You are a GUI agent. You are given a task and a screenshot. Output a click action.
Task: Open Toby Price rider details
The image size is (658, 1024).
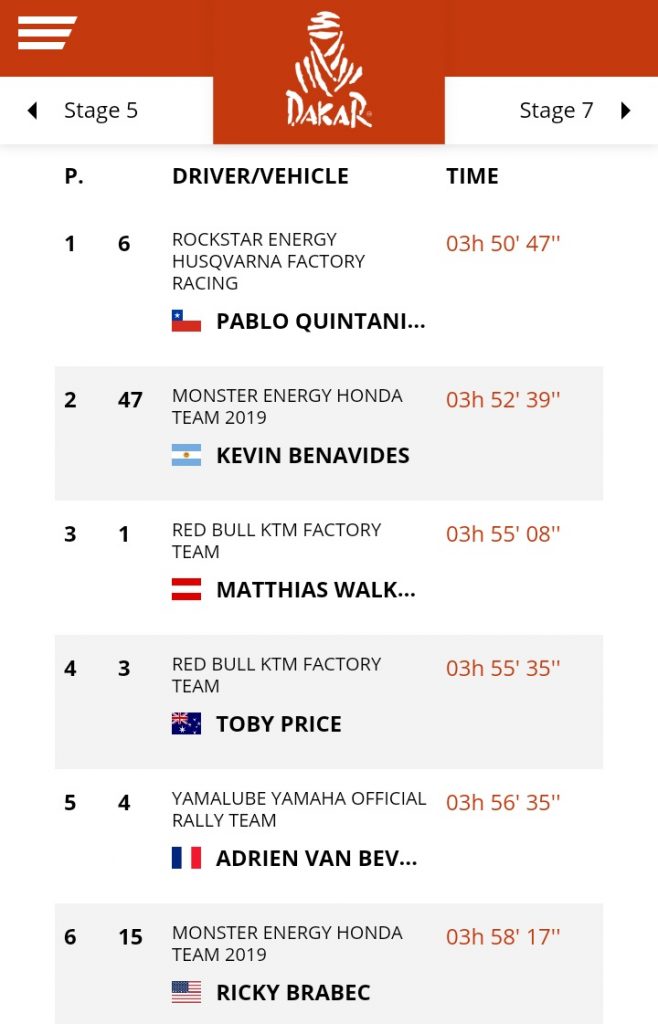[278, 724]
